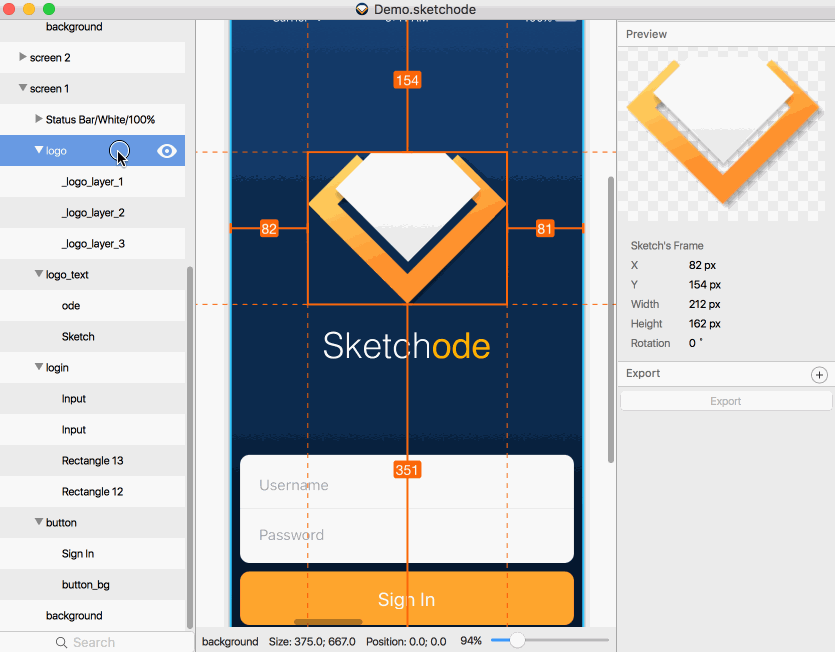Click the layer Search field
835x652 pixels.
point(97,642)
